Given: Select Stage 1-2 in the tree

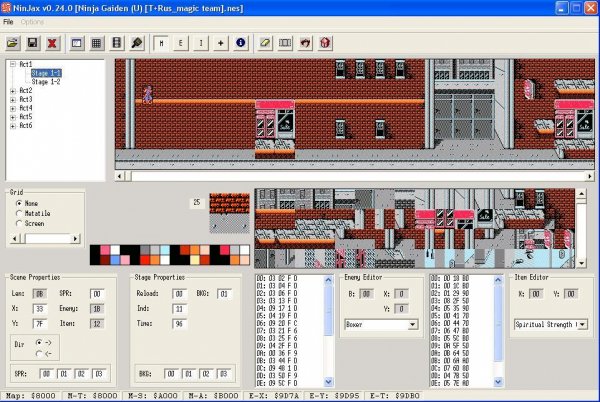Looking at the screenshot, I should (x=46, y=82).
